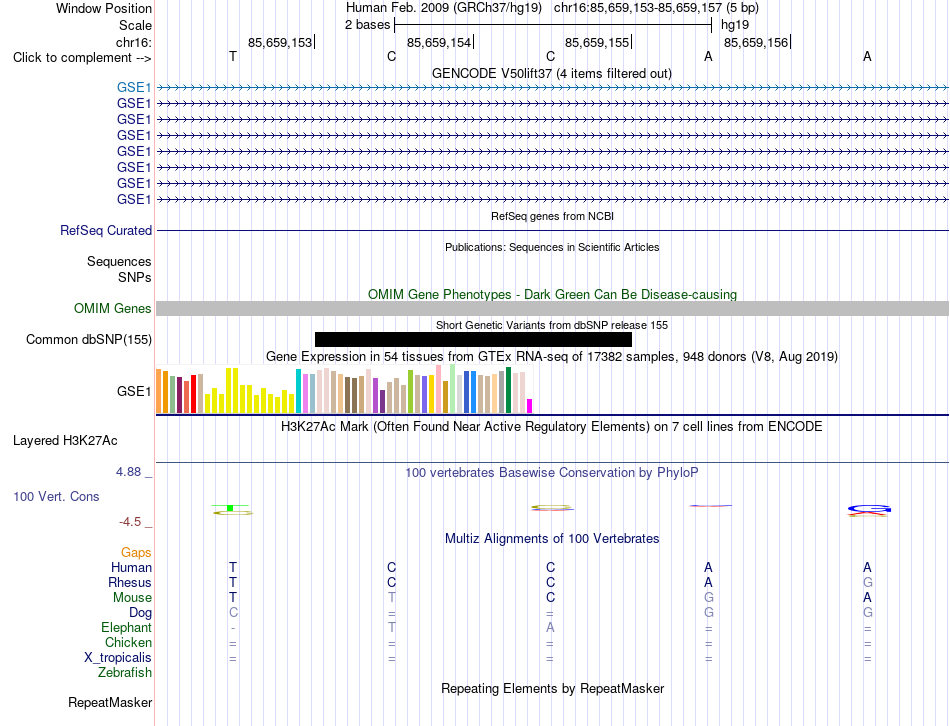Click '100 vertebrates Basewise Conservation by PhyloP' title

pos(552,473)
